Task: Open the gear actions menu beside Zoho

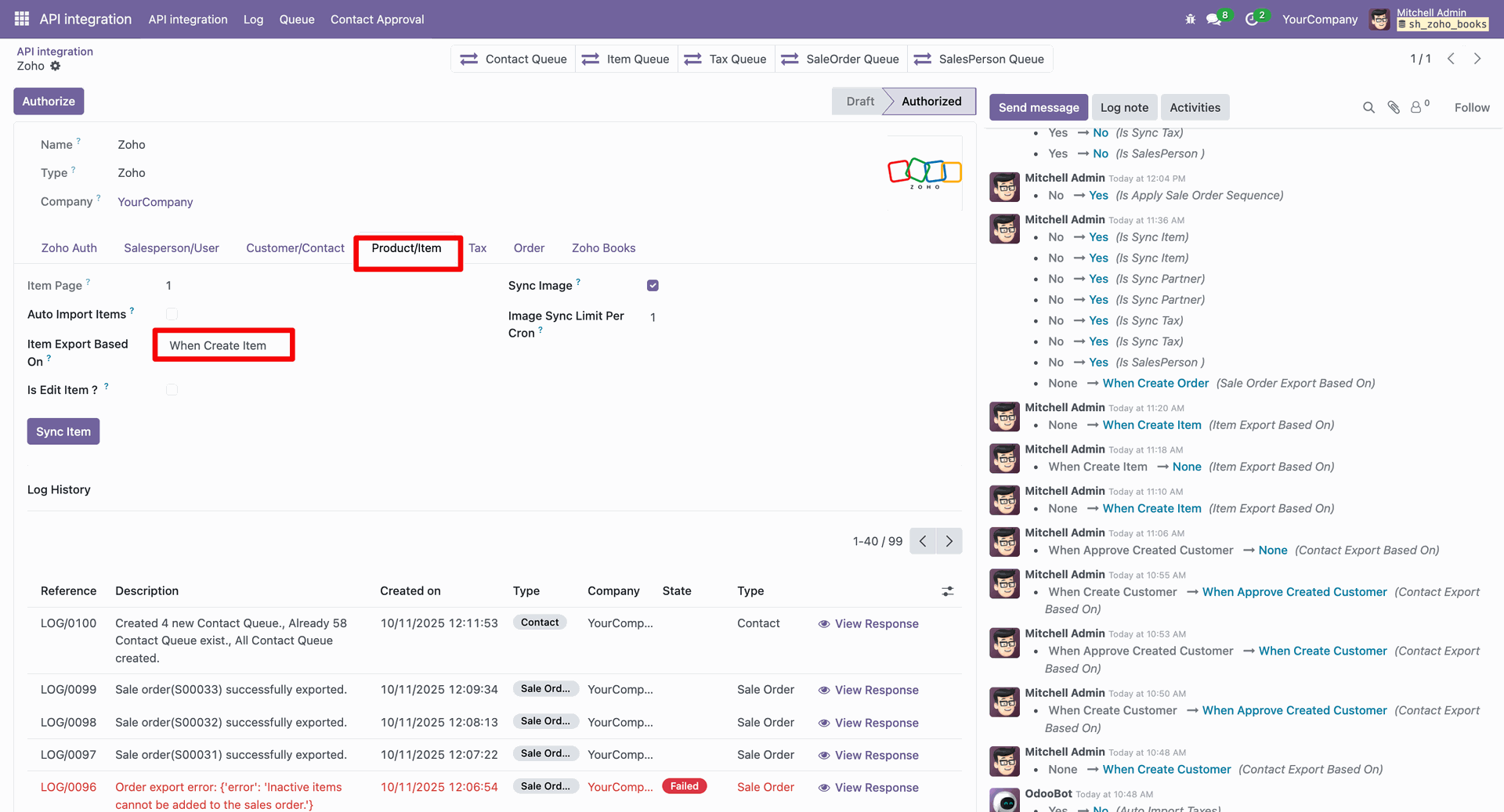Action: (x=55, y=66)
